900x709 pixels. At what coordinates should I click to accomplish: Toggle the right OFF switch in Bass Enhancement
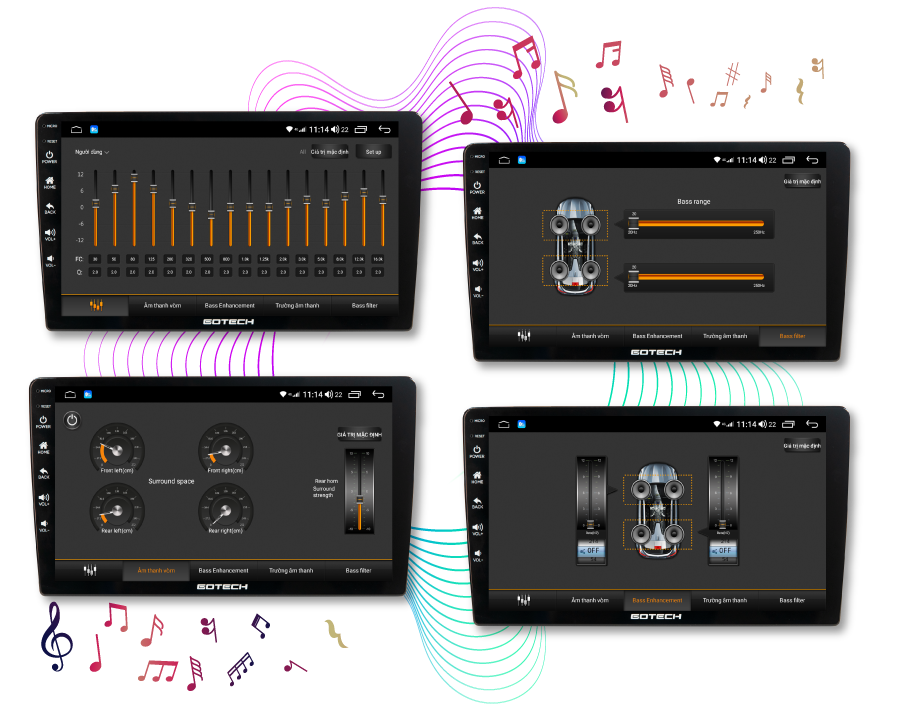723,550
